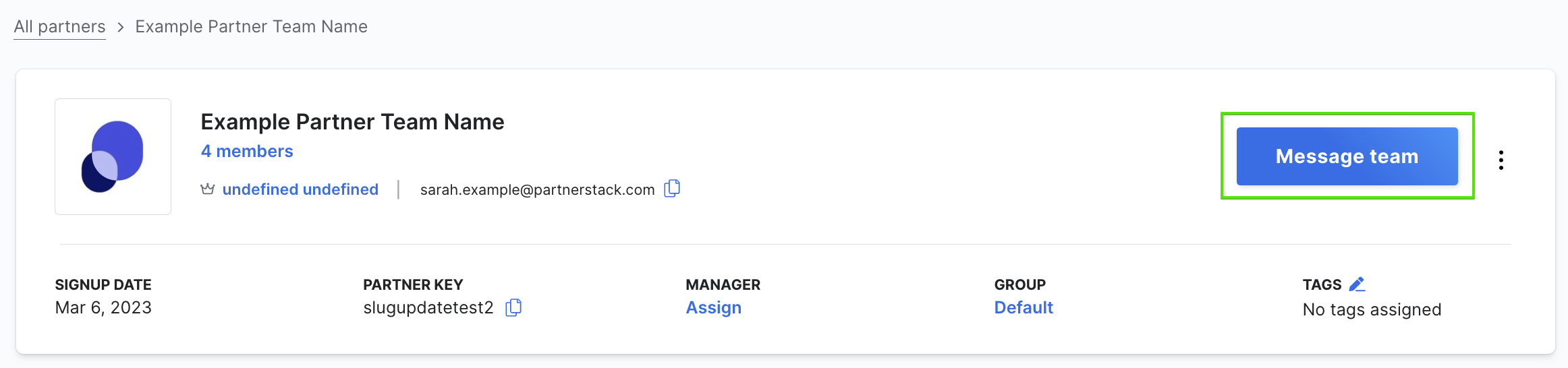Open the three-dot more options menu

point(1501,160)
